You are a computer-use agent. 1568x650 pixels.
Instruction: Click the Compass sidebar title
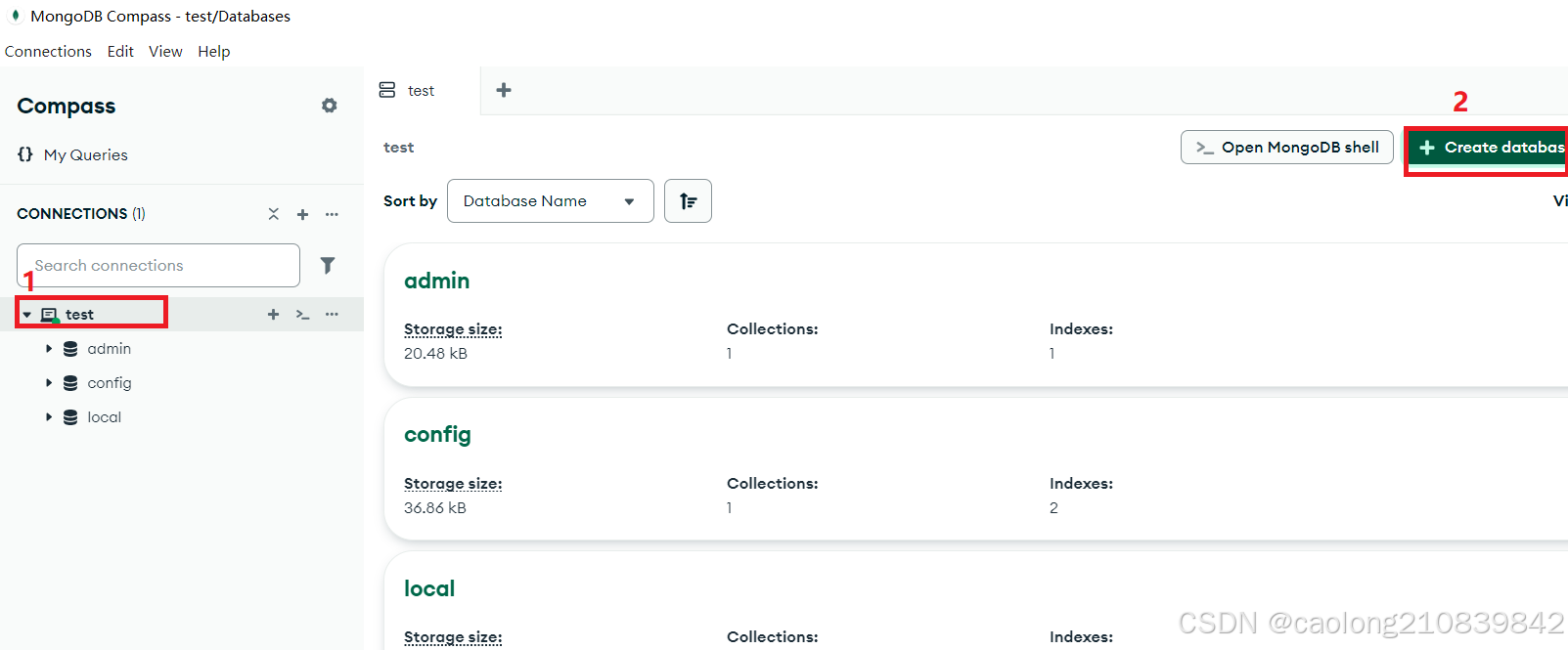coord(67,106)
